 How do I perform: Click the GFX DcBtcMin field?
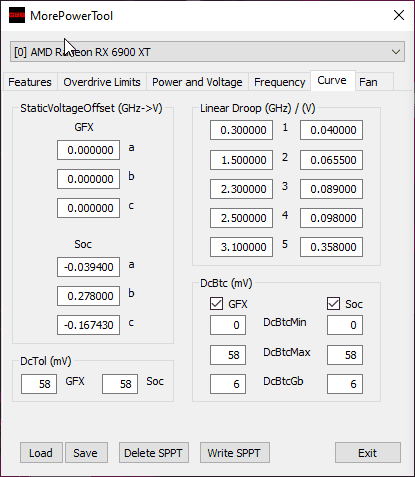228,325
